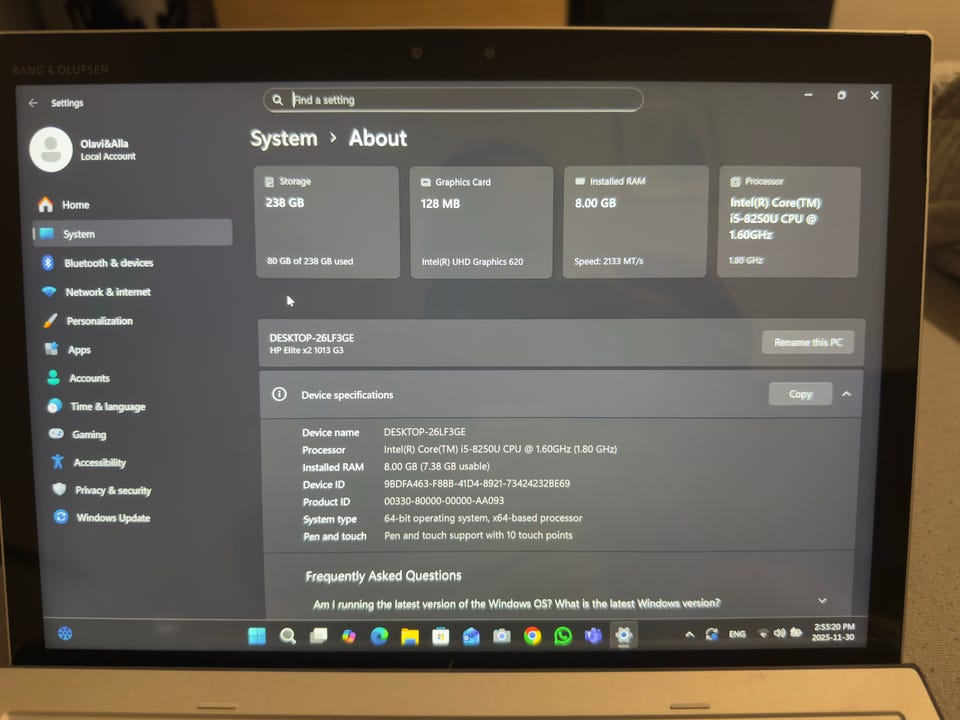The image size is (960, 720).
Task: Collapse the Device specifications section
Action: 847,394
